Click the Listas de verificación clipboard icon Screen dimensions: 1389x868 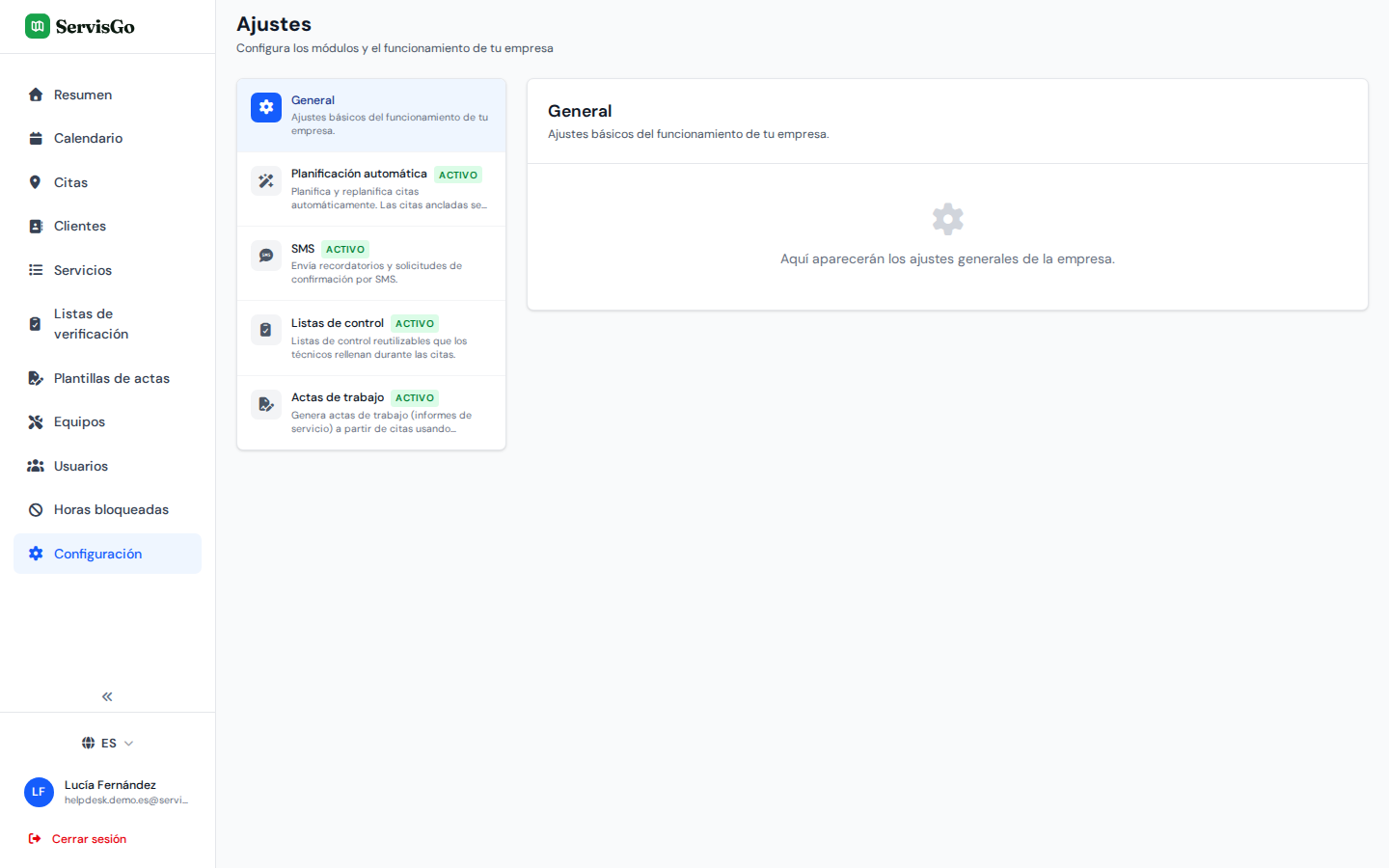pos(36,324)
